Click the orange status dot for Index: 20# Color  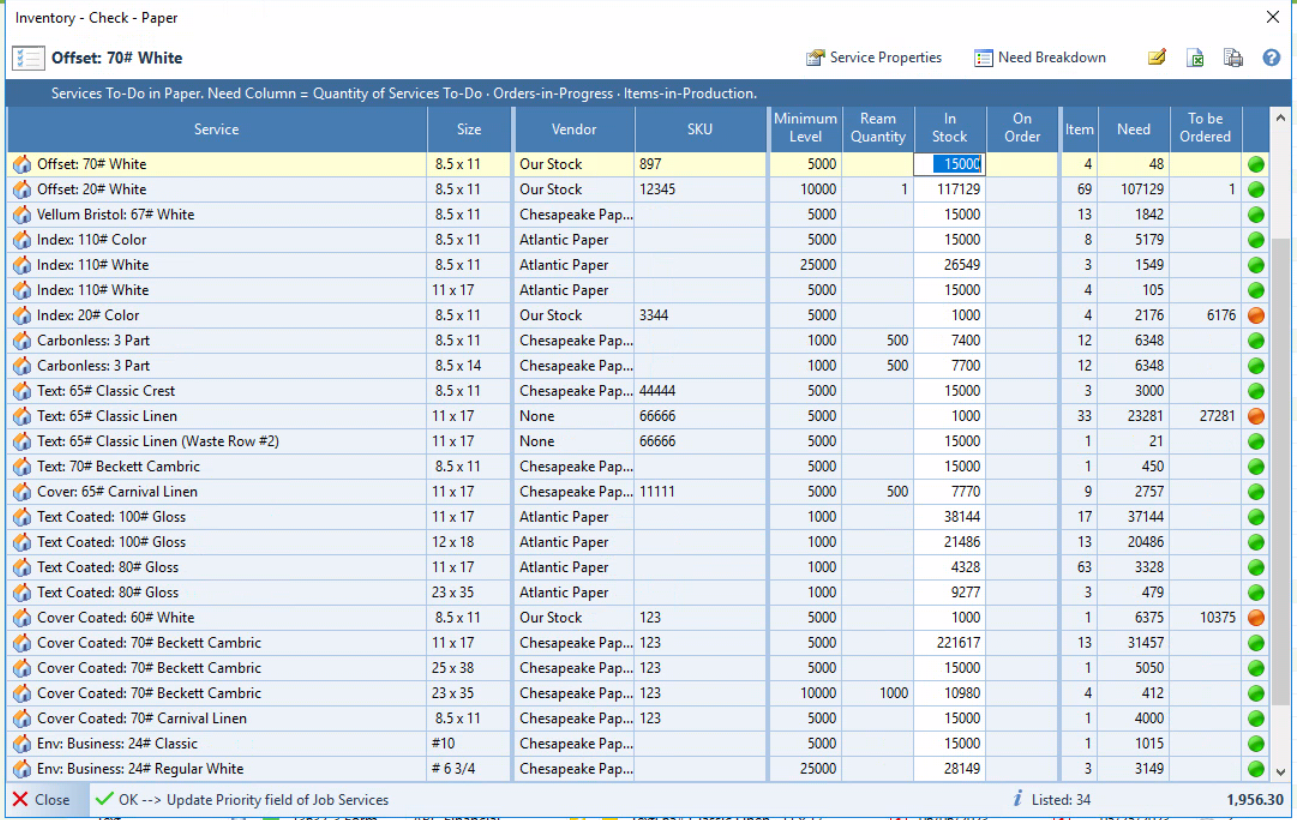1256,315
